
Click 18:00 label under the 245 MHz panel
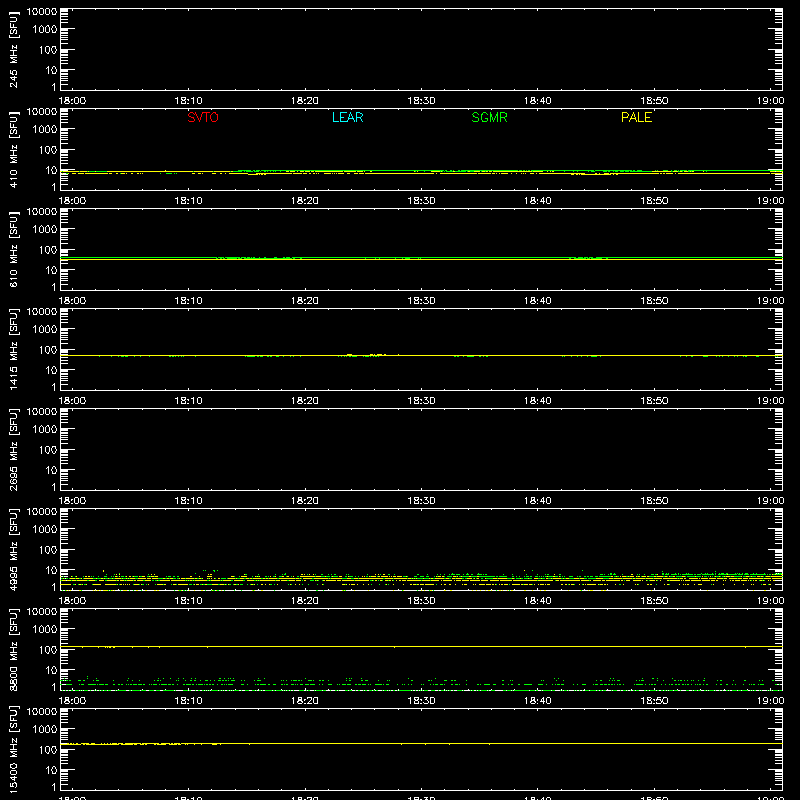tap(72, 101)
